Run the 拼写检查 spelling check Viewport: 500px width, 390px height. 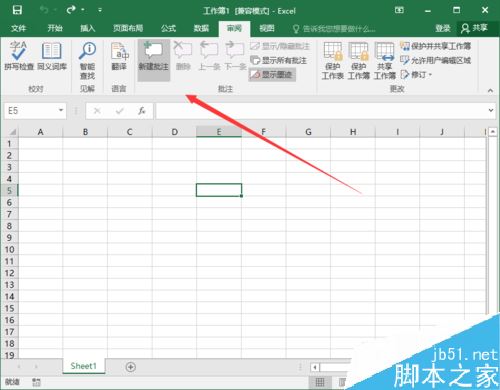[19, 56]
